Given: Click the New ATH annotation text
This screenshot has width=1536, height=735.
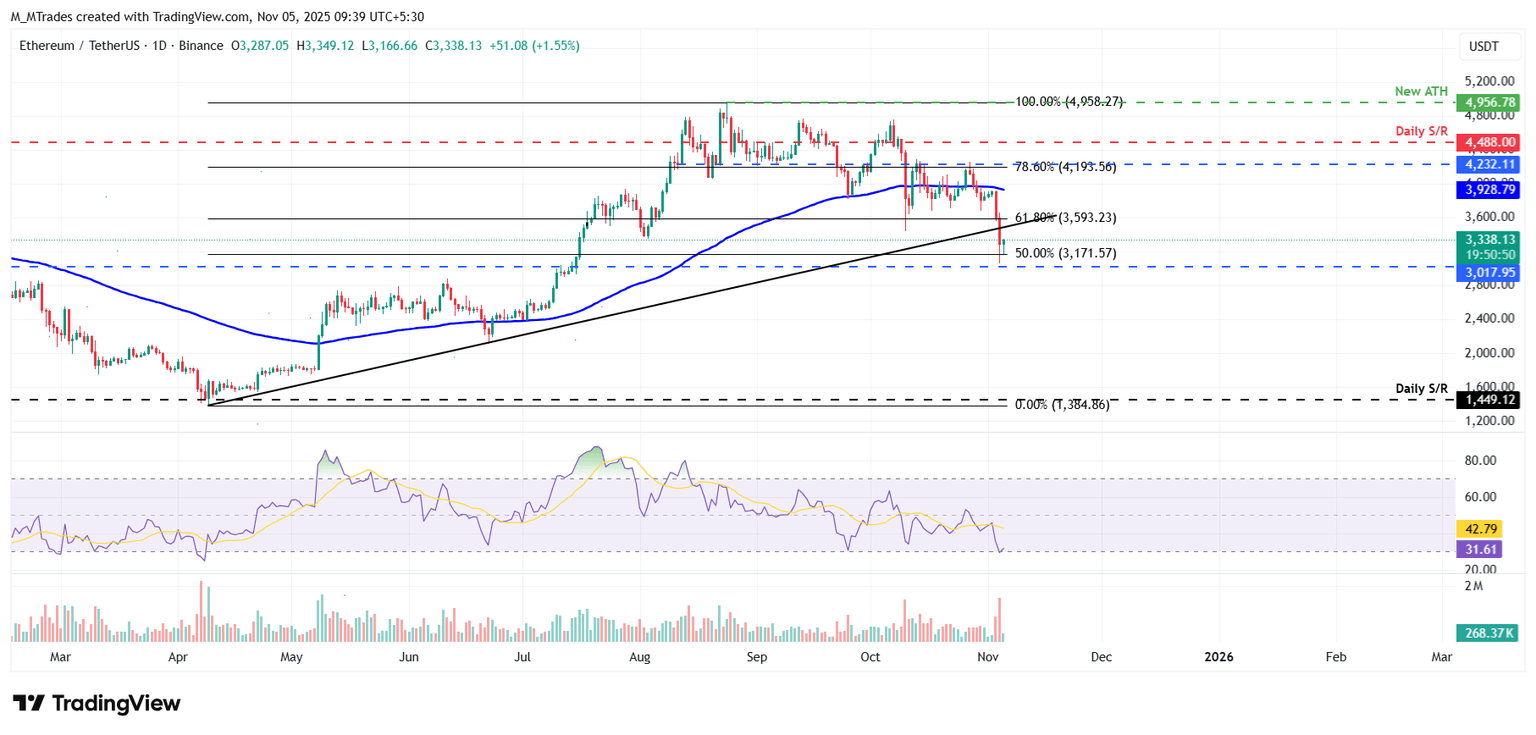Looking at the screenshot, I should [x=1421, y=92].
